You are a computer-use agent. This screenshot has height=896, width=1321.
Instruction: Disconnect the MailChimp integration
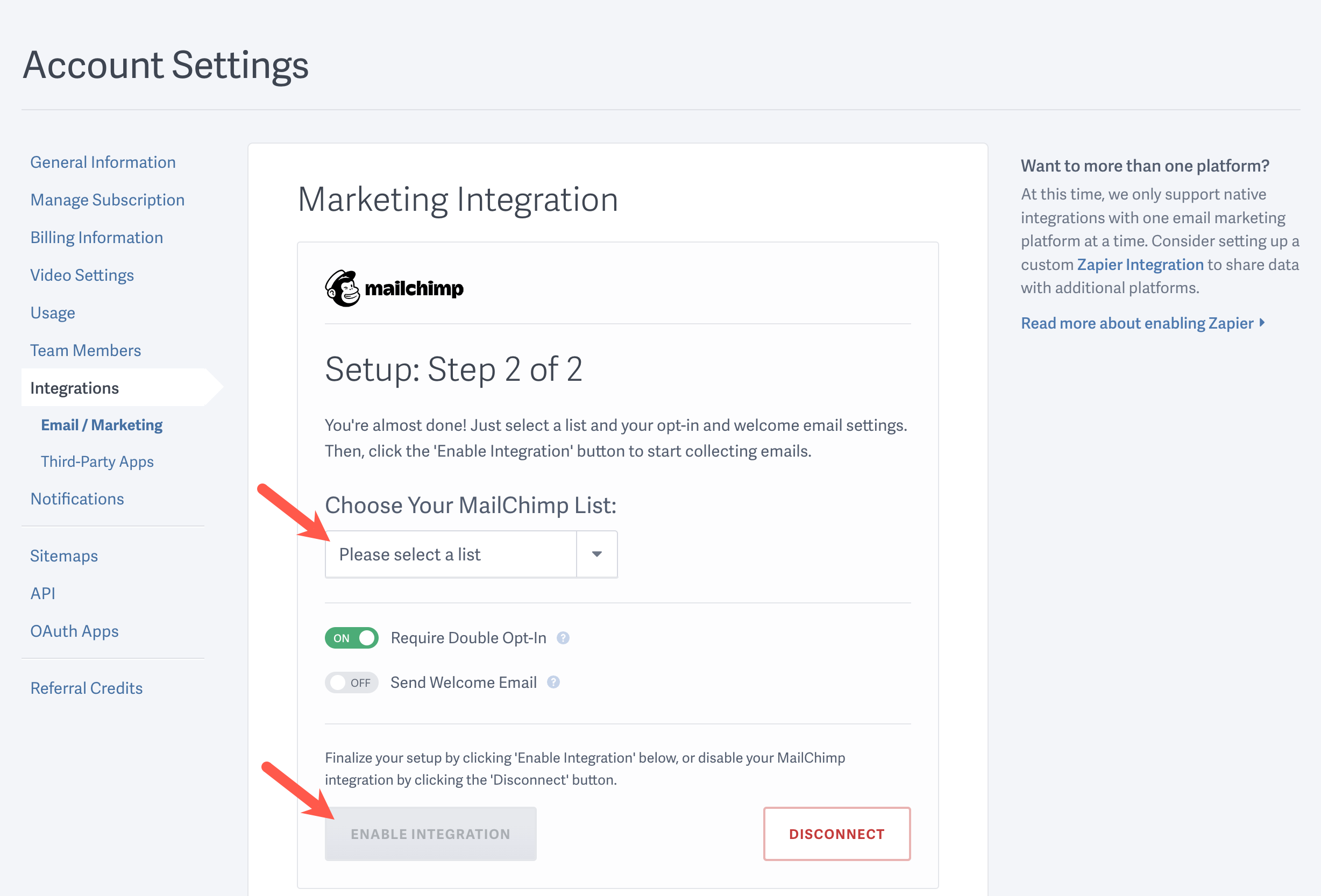click(x=836, y=834)
